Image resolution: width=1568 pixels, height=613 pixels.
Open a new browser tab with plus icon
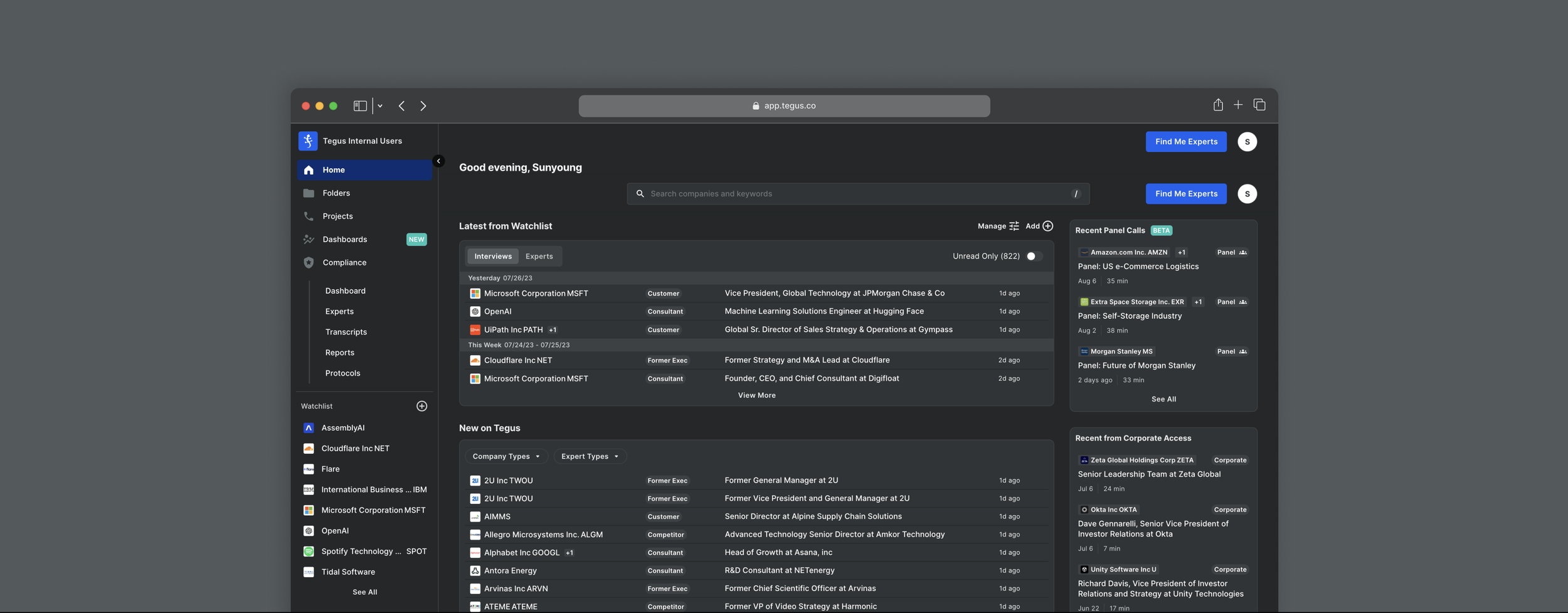[1237, 105]
